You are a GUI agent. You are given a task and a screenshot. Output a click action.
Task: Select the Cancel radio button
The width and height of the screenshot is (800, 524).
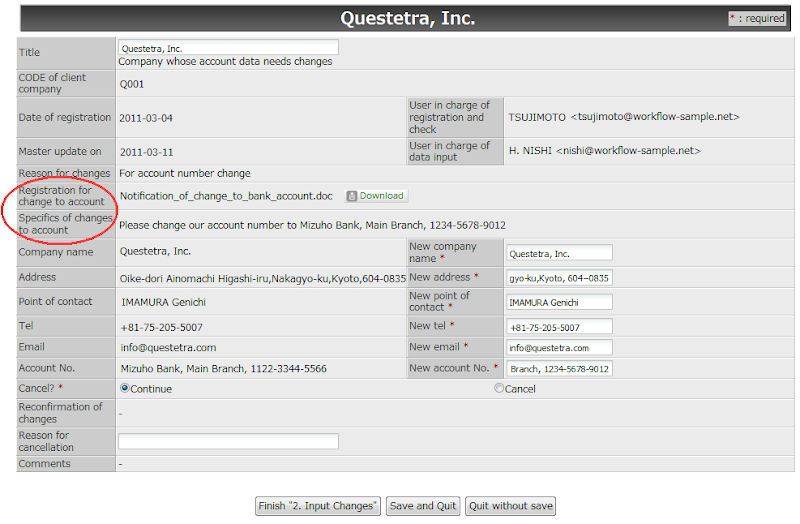click(498, 388)
